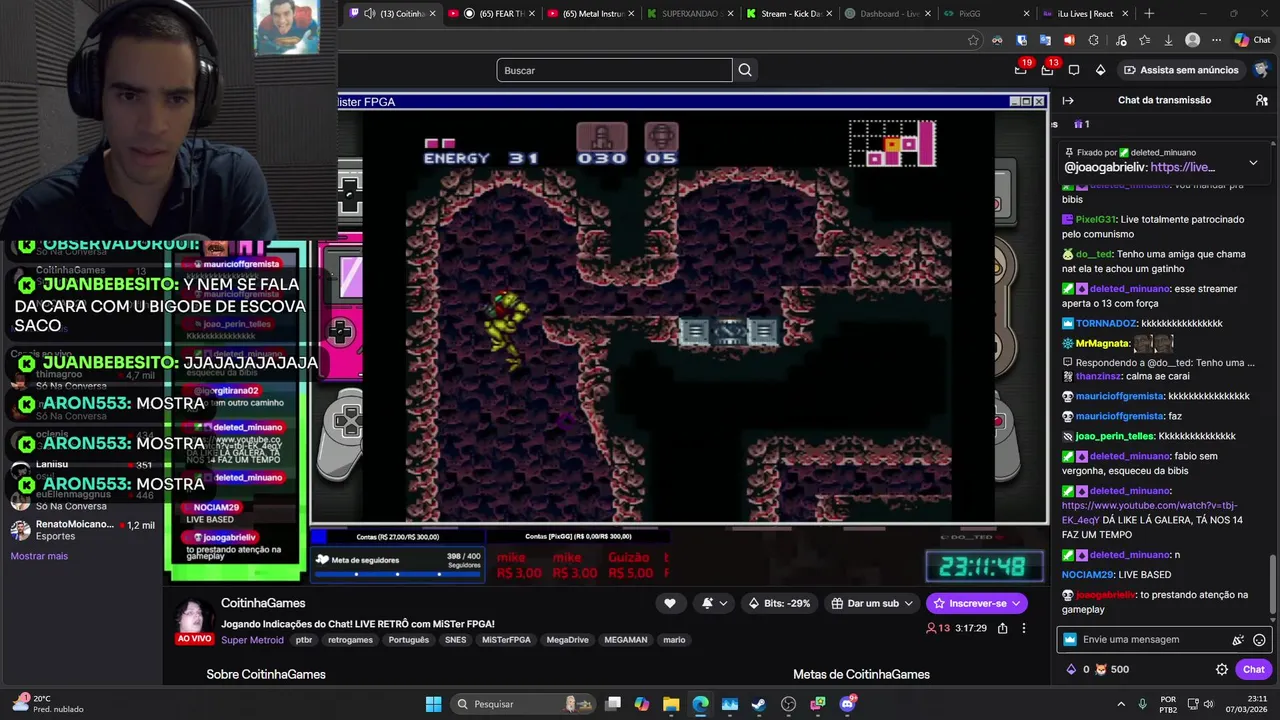Open File Explorer from the taskbar
This screenshot has width=1280, height=720.
[671, 704]
